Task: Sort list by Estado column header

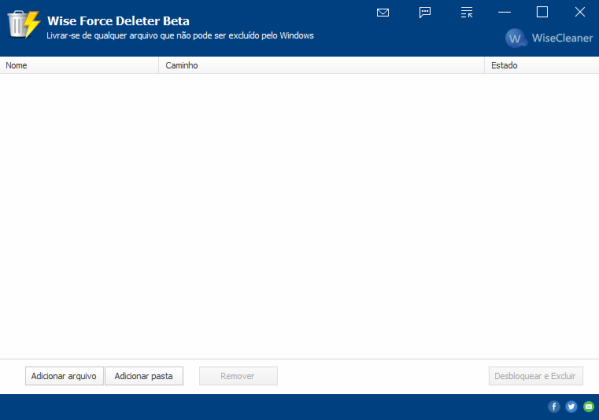Action: 542,65
